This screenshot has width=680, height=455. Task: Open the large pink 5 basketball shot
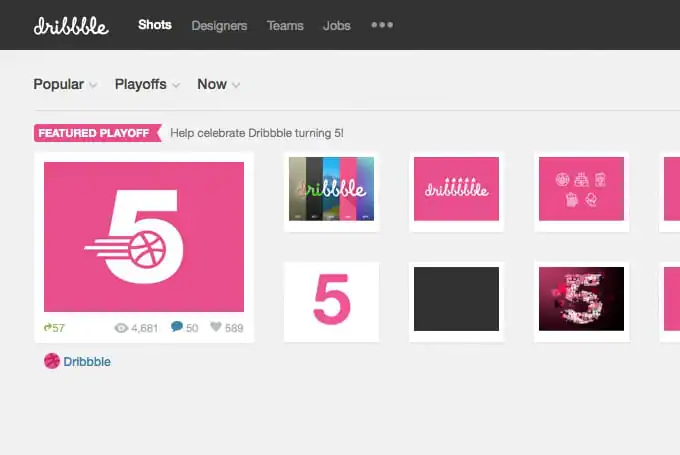coord(144,237)
